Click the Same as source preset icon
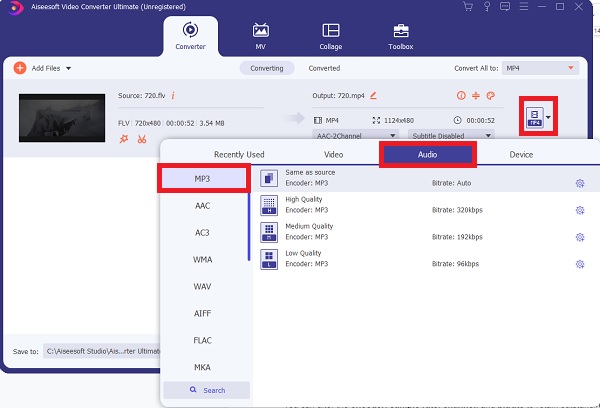The width and height of the screenshot is (600, 408). point(269,178)
